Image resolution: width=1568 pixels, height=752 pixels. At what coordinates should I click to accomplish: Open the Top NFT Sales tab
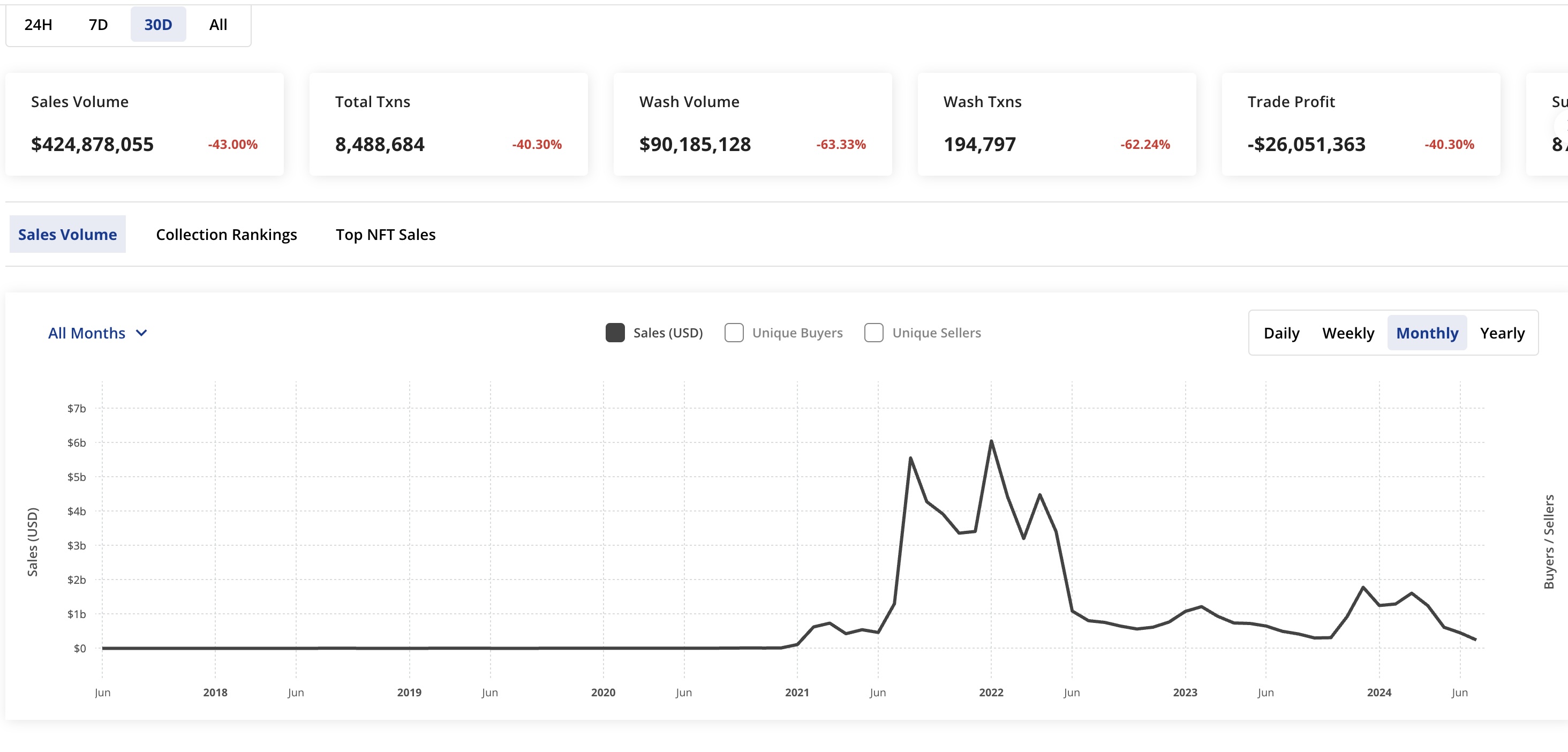tap(385, 235)
